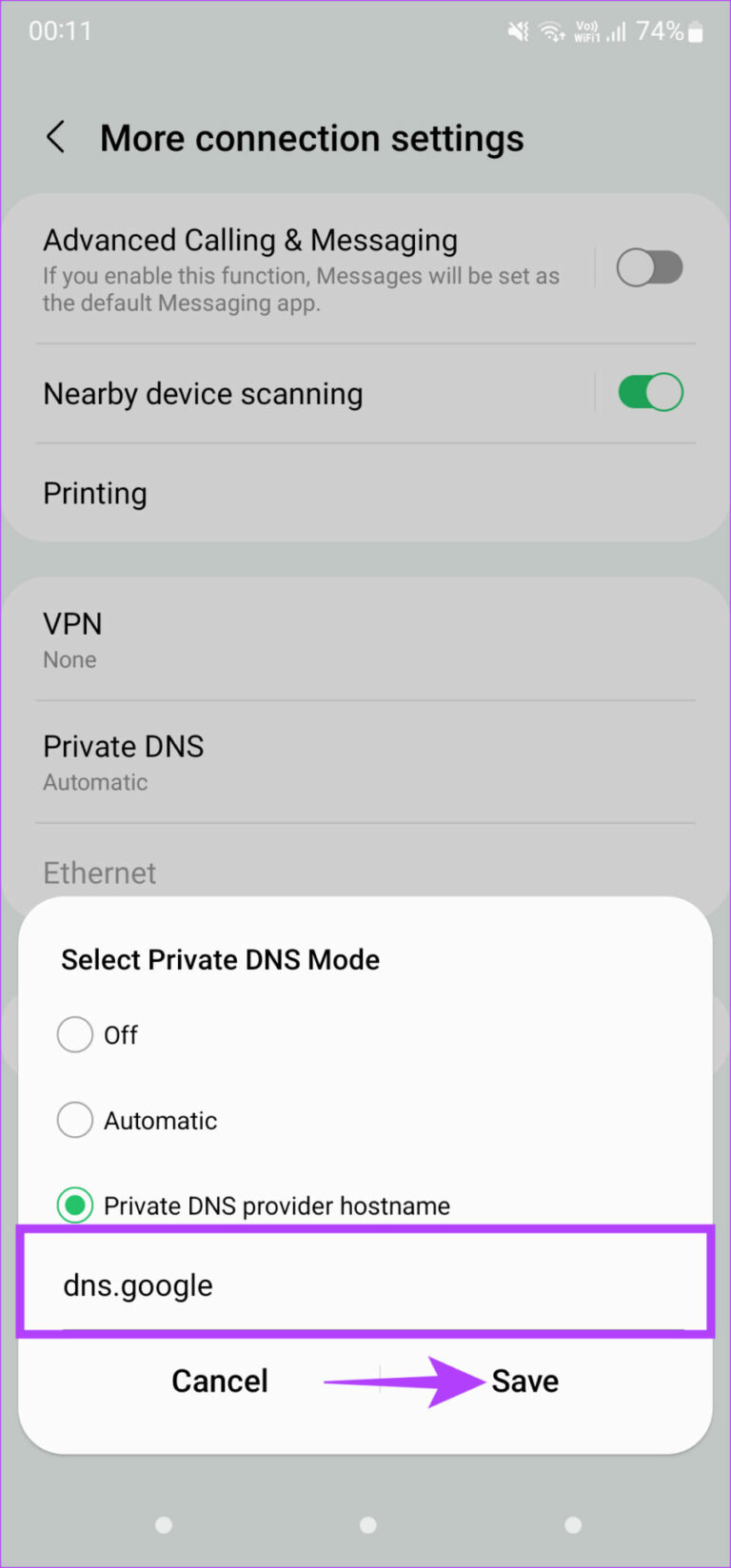Tap the signal strength bars icon
Viewport: 731px width, 1568px height.
point(617,33)
